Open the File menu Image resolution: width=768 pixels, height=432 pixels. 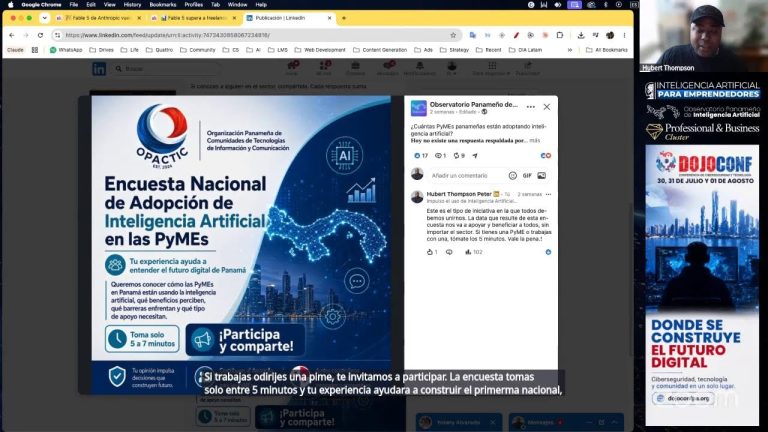(73, 4)
